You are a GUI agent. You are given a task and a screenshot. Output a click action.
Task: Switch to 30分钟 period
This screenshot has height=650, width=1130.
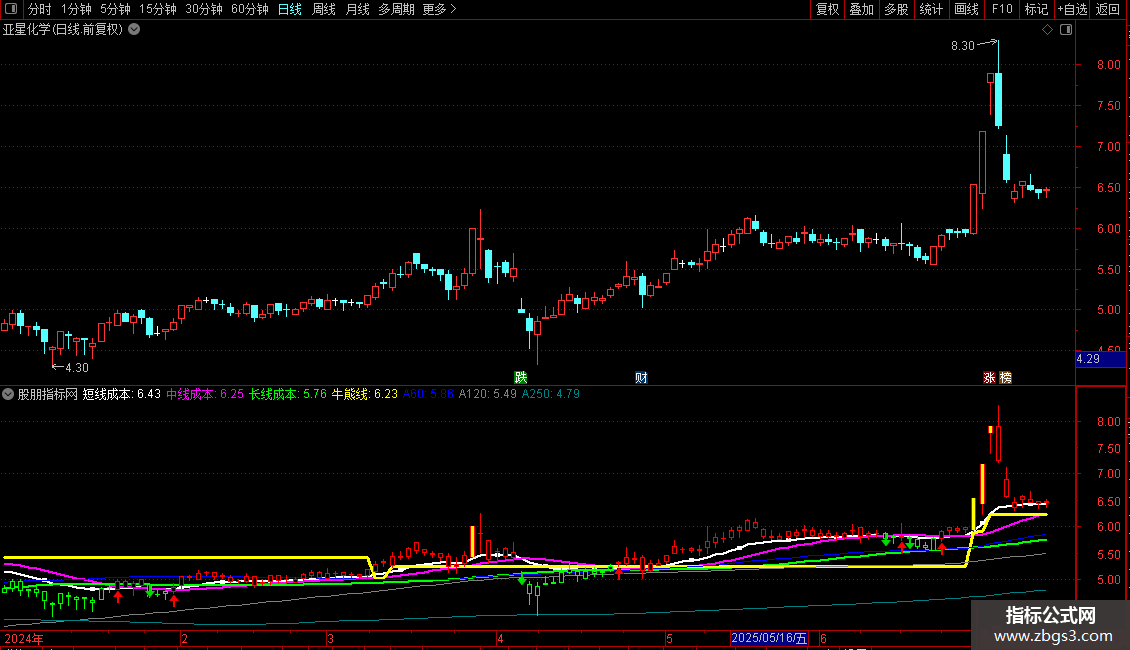(x=204, y=9)
